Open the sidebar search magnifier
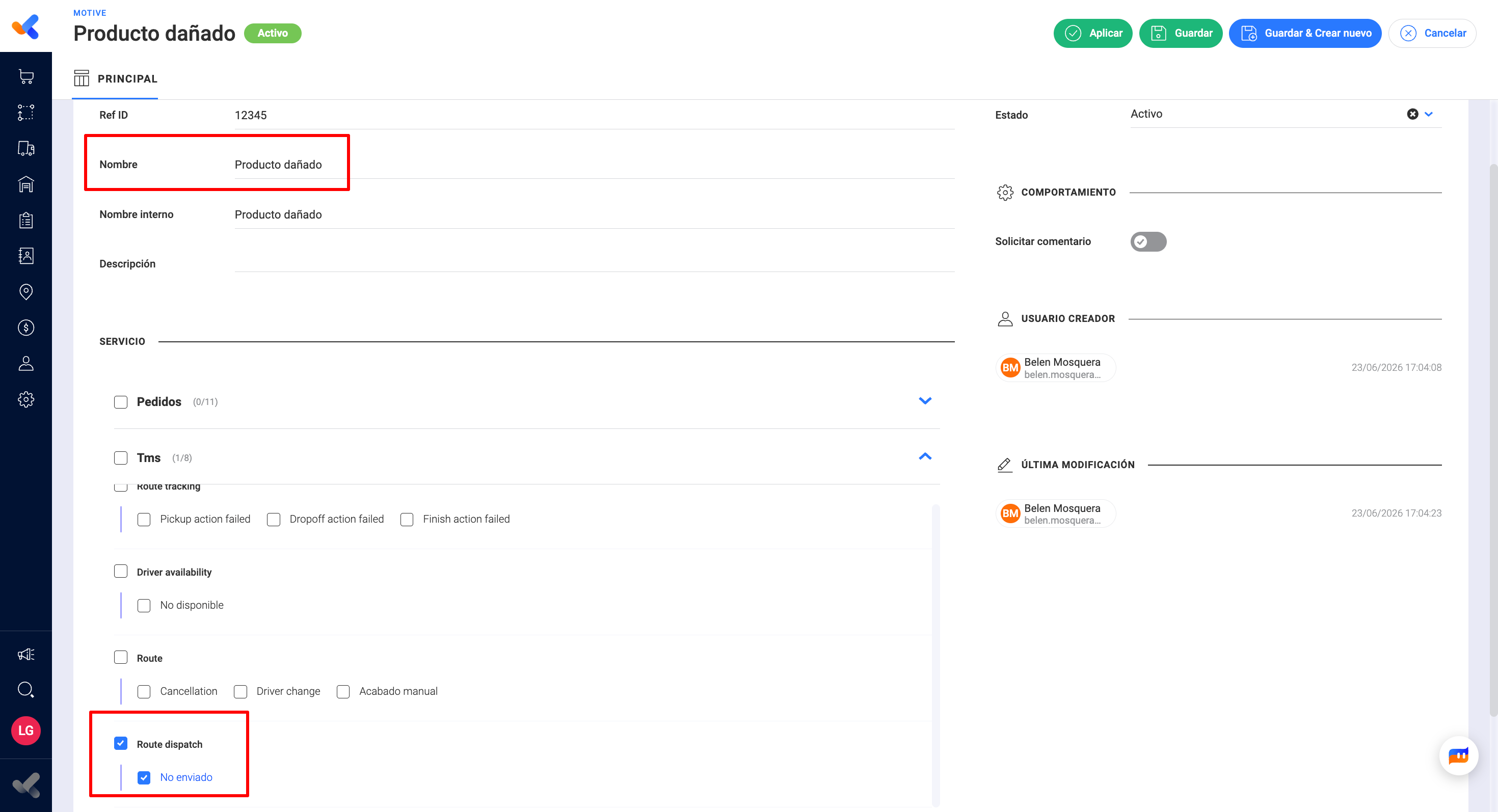The height and width of the screenshot is (812, 1498). 25,690
